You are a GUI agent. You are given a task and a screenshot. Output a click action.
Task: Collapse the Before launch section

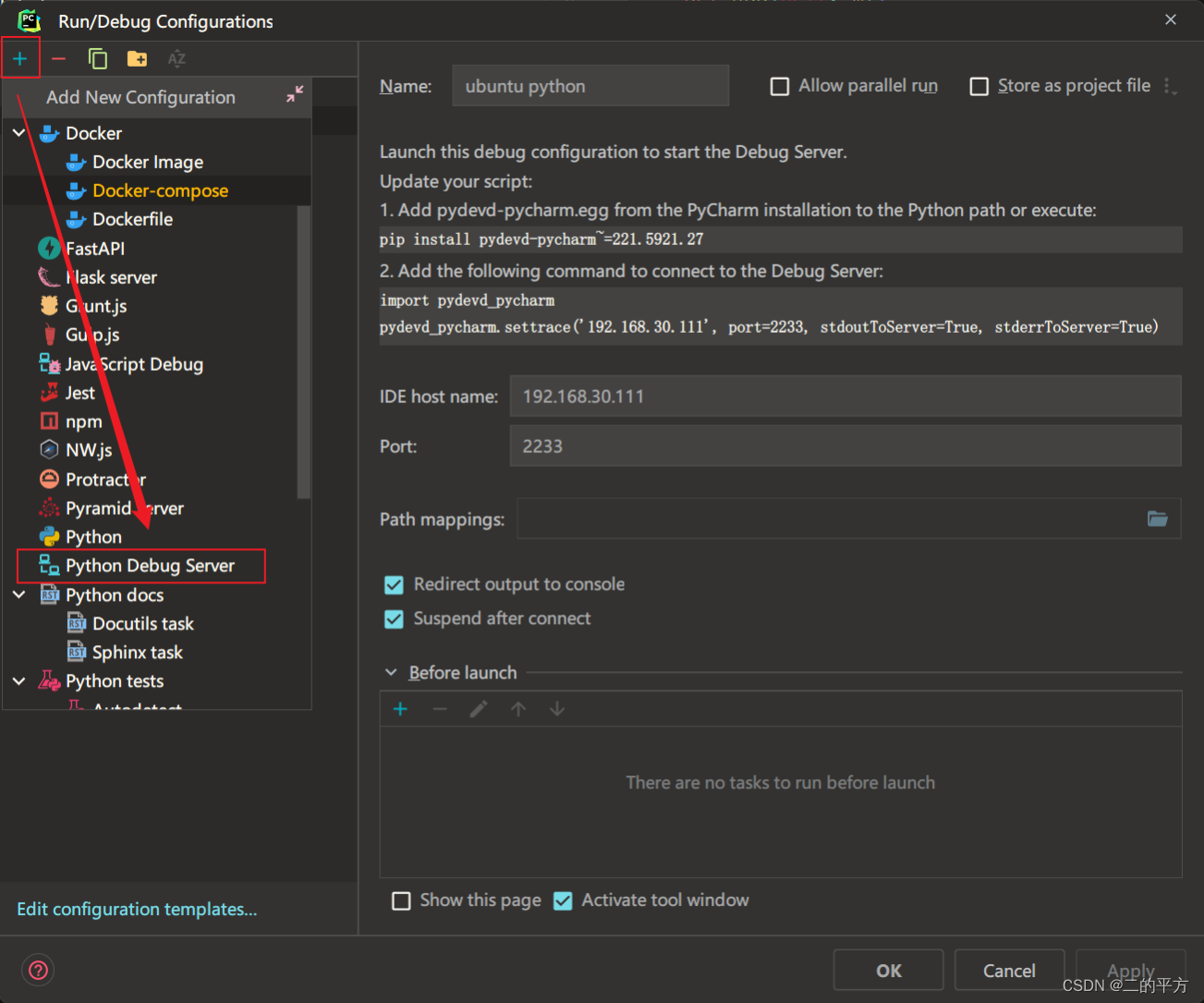(x=391, y=673)
